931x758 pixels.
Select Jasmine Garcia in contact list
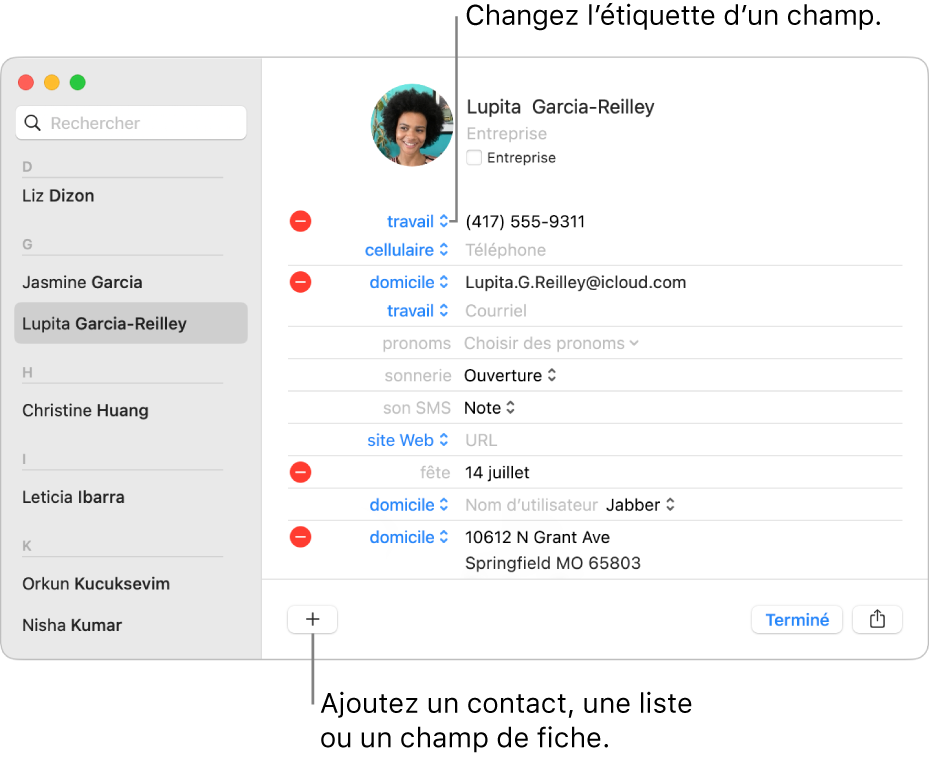pyautogui.click(x=83, y=282)
